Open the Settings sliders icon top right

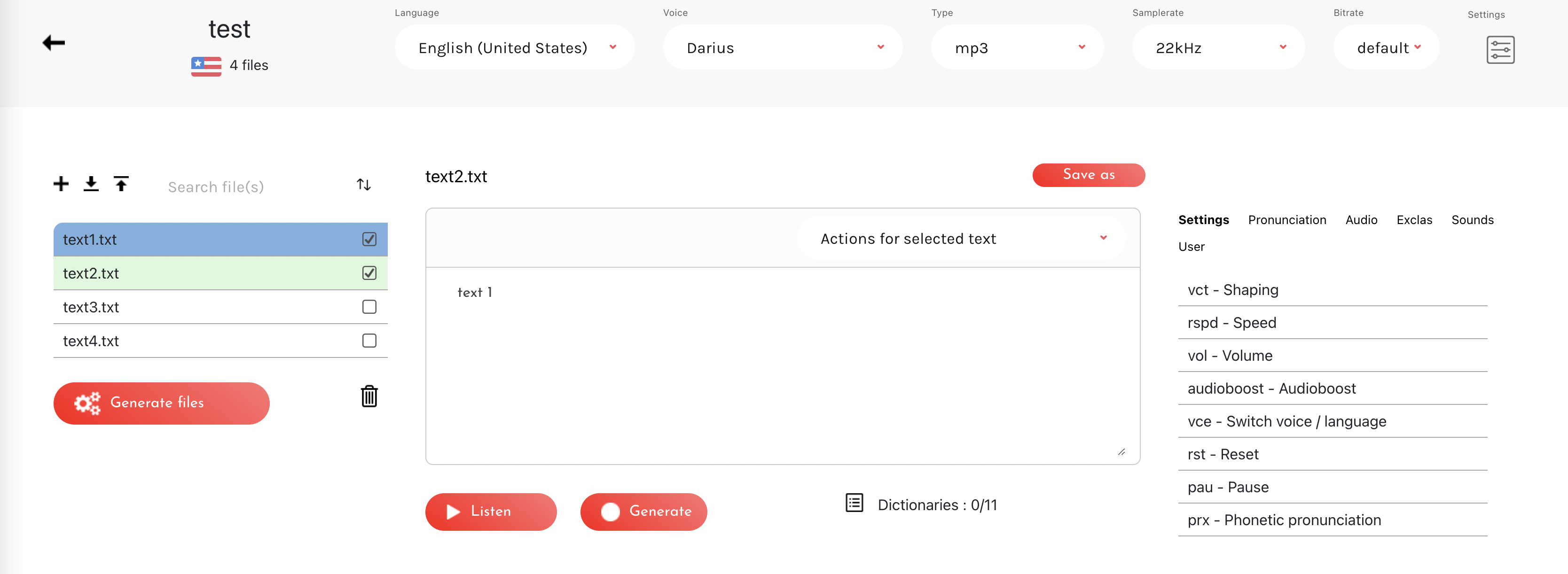(1500, 50)
